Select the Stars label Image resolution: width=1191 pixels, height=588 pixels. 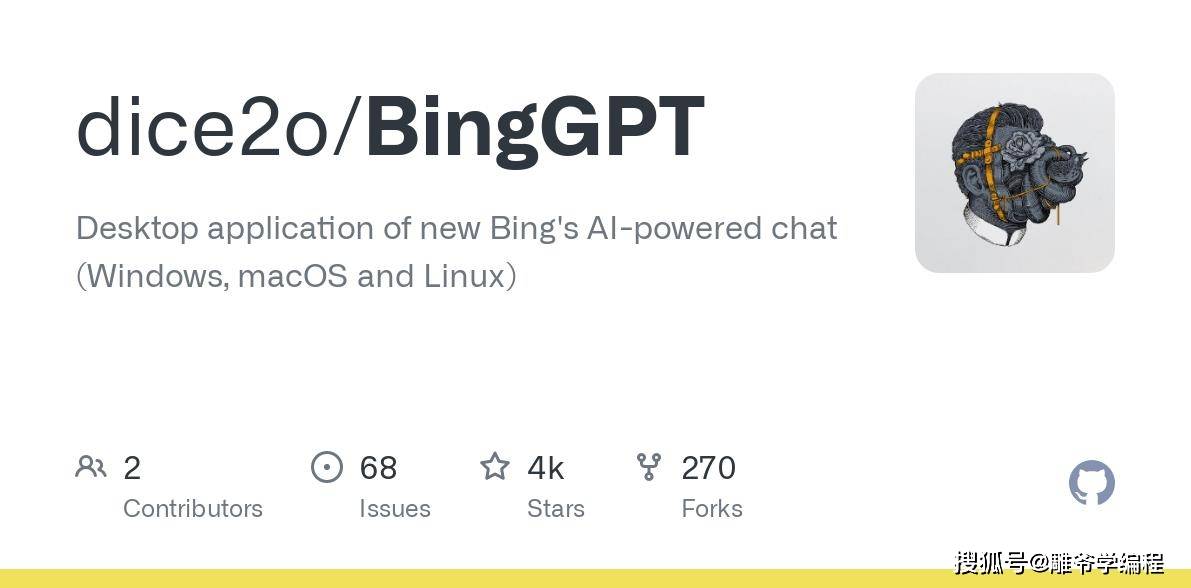point(556,508)
